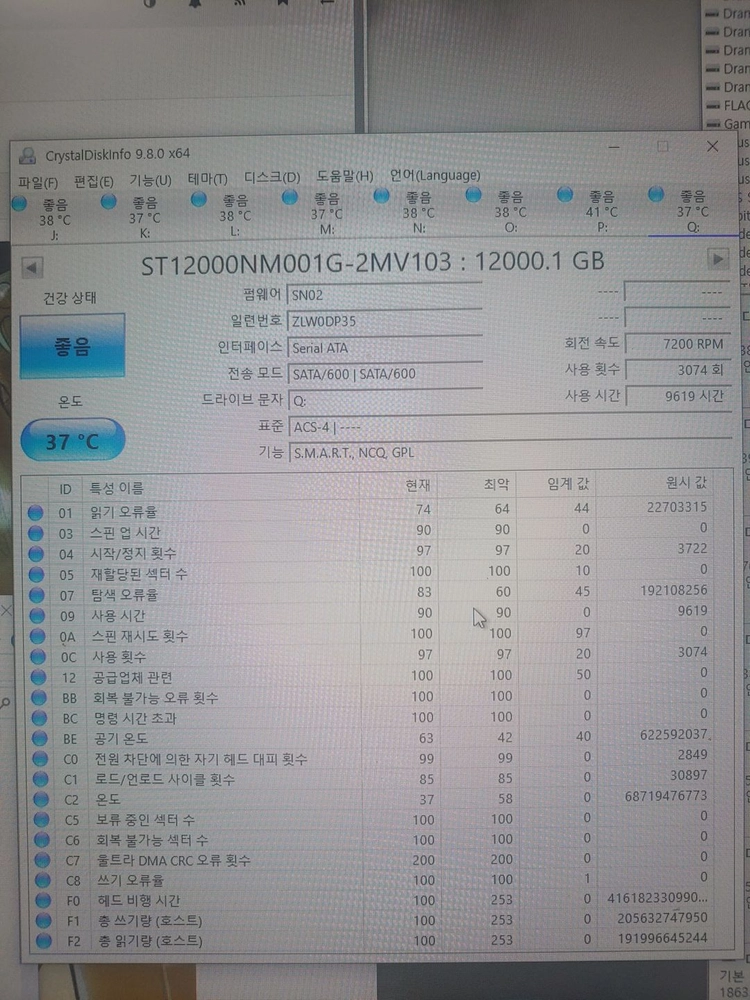Click the 3074 회 power count field
750x1000 pixels.
pyautogui.click(x=677, y=369)
